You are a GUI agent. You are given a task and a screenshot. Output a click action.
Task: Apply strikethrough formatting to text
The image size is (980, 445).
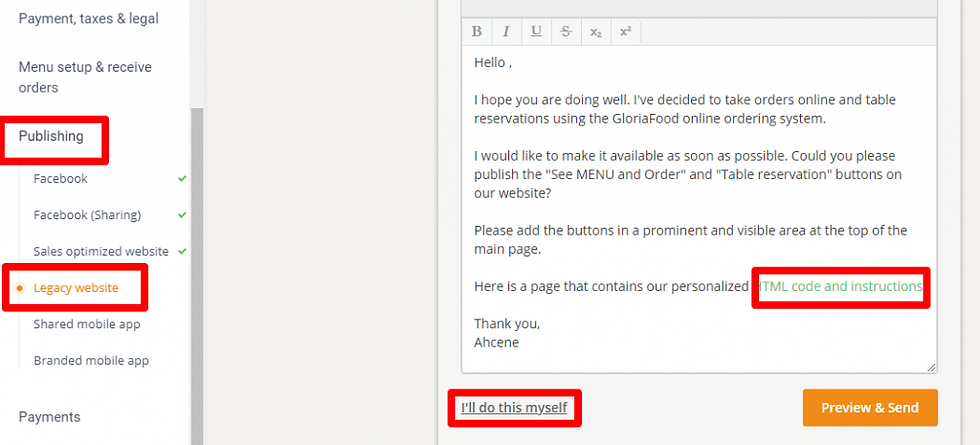tap(566, 31)
